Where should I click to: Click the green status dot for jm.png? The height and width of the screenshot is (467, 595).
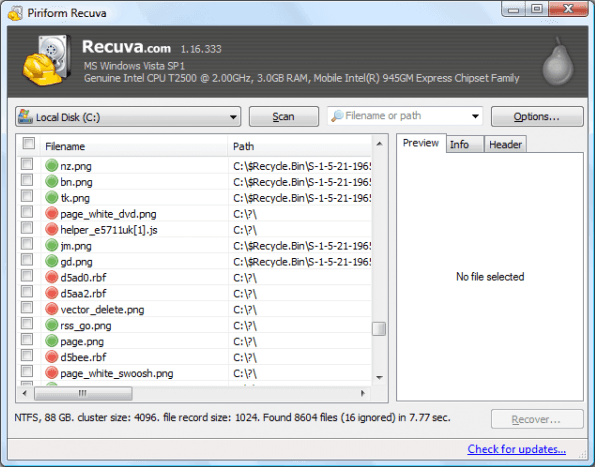click(x=52, y=245)
